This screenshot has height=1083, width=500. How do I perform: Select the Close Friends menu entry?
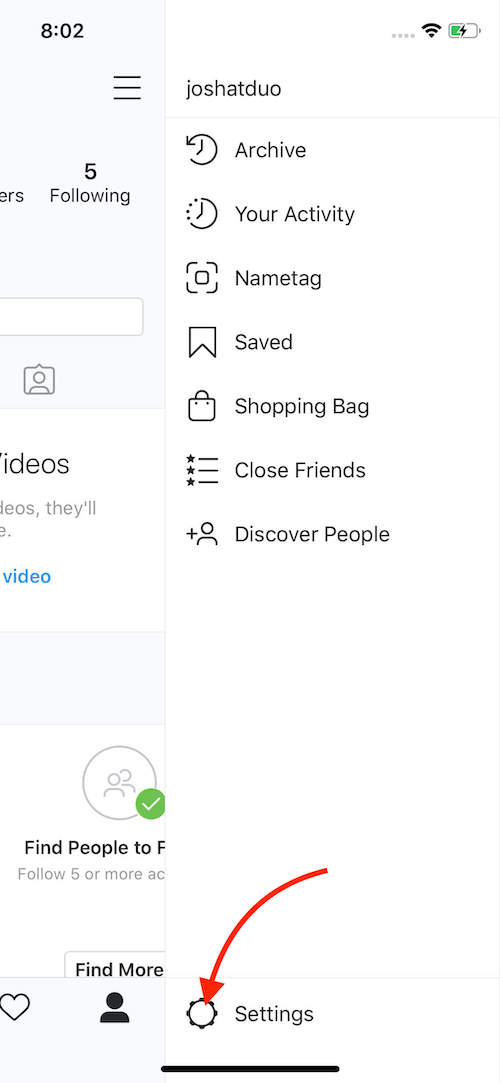click(333, 470)
